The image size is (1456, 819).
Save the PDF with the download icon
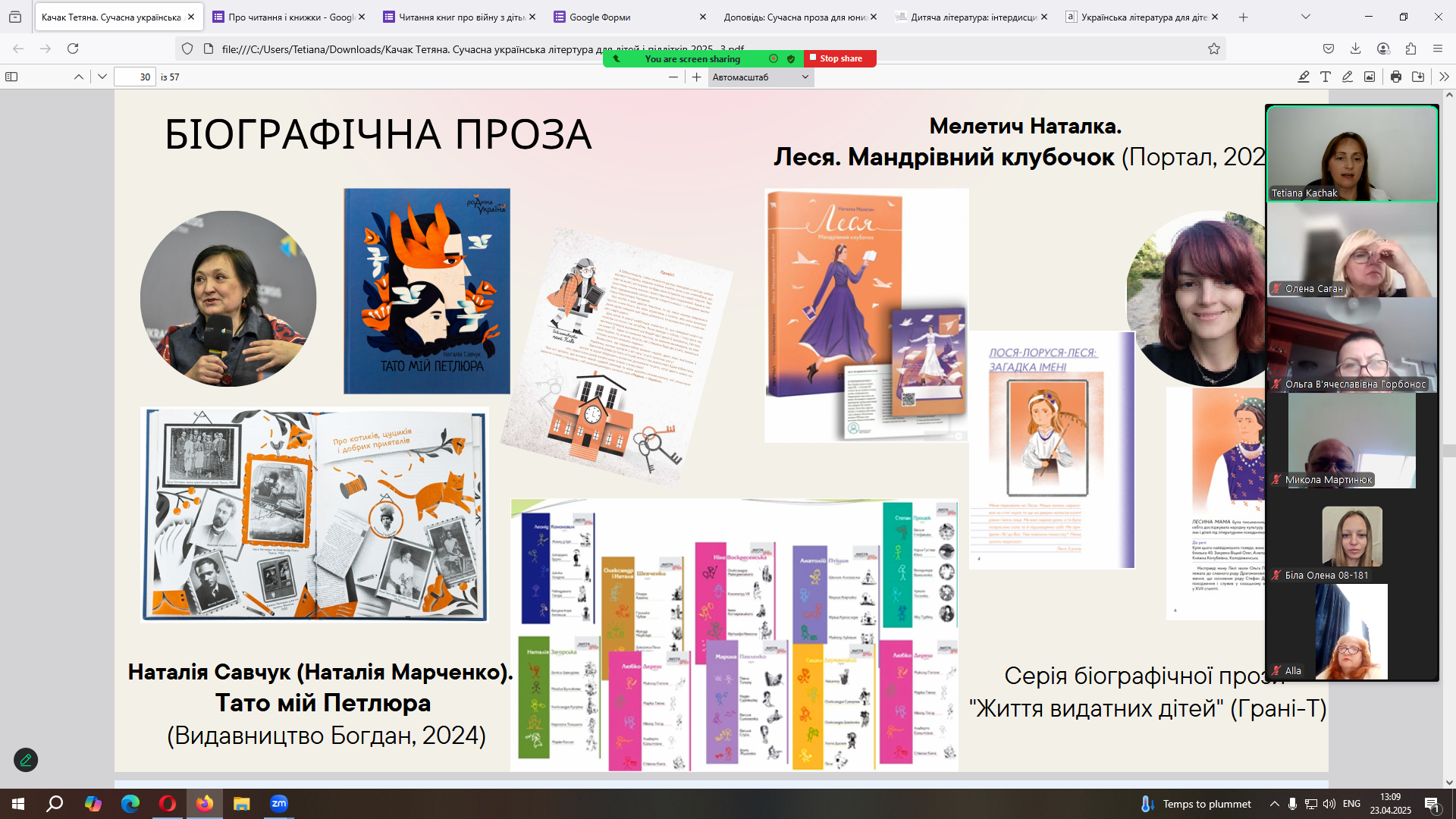pos(1418,77)
